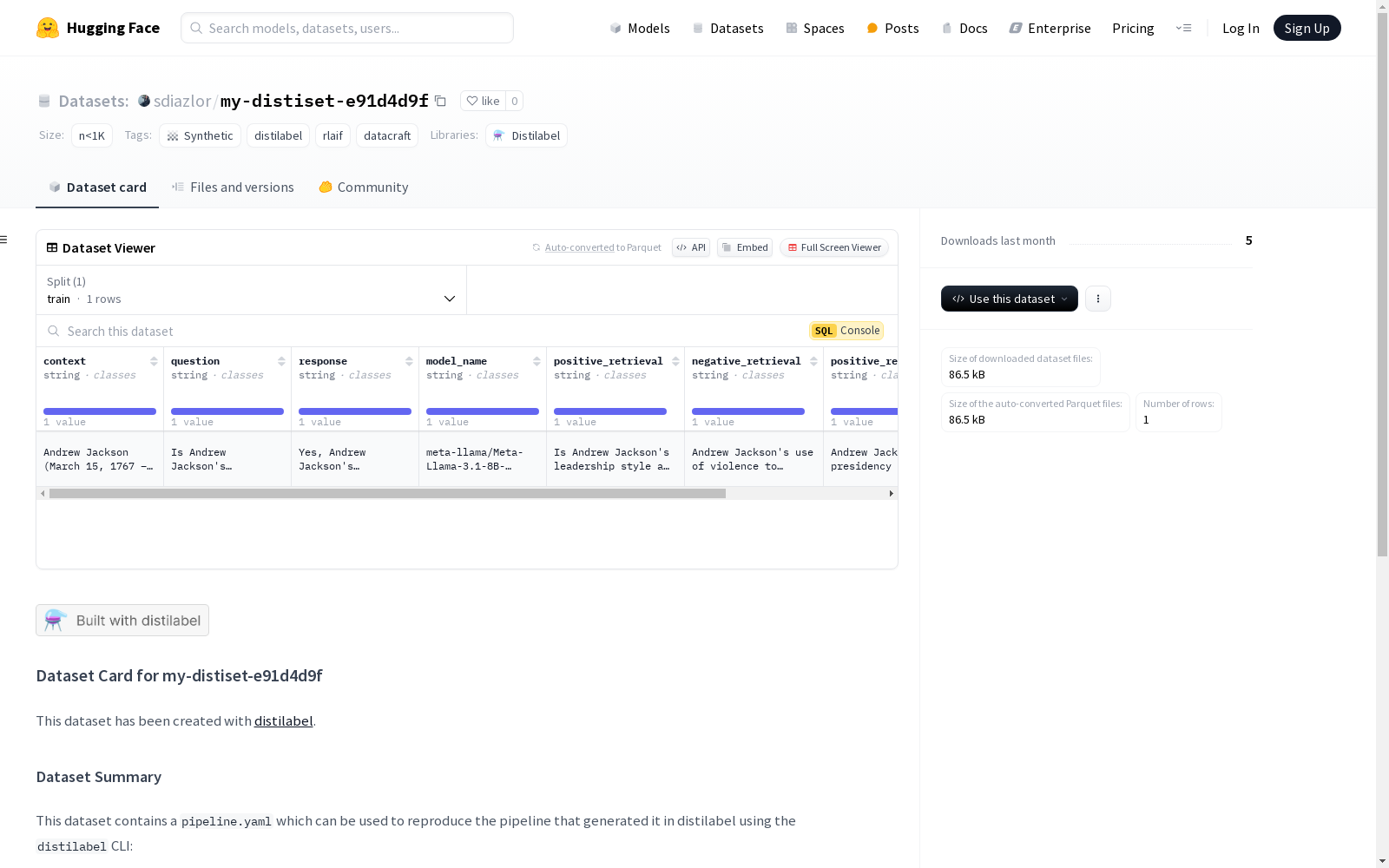
Task: Click the Andrew Jackson context cell
Action: [x=100, y=459]
